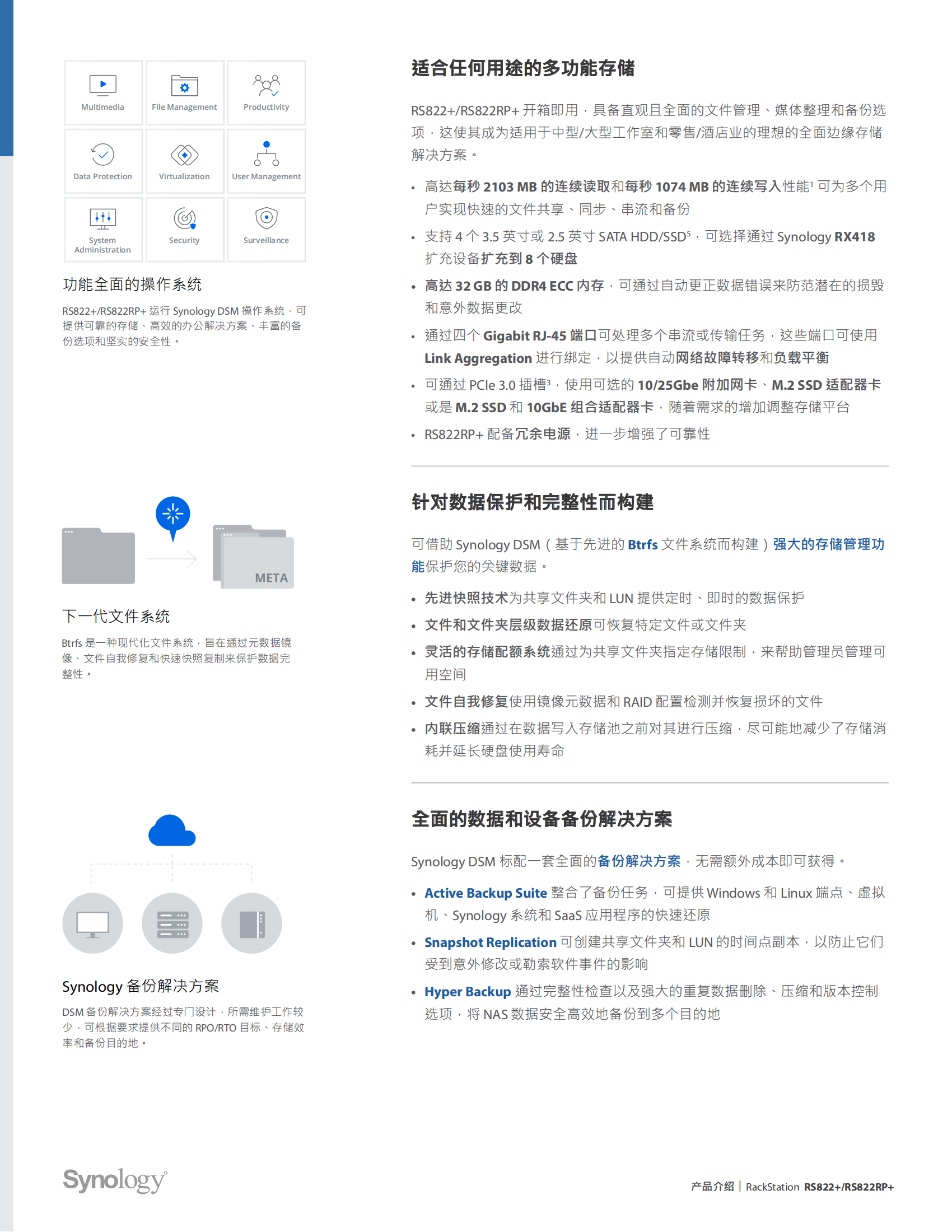This screenshot has width=952, height=1232.
Task: Open the Active Backup Suite link
Action: (x=486, y=893)
